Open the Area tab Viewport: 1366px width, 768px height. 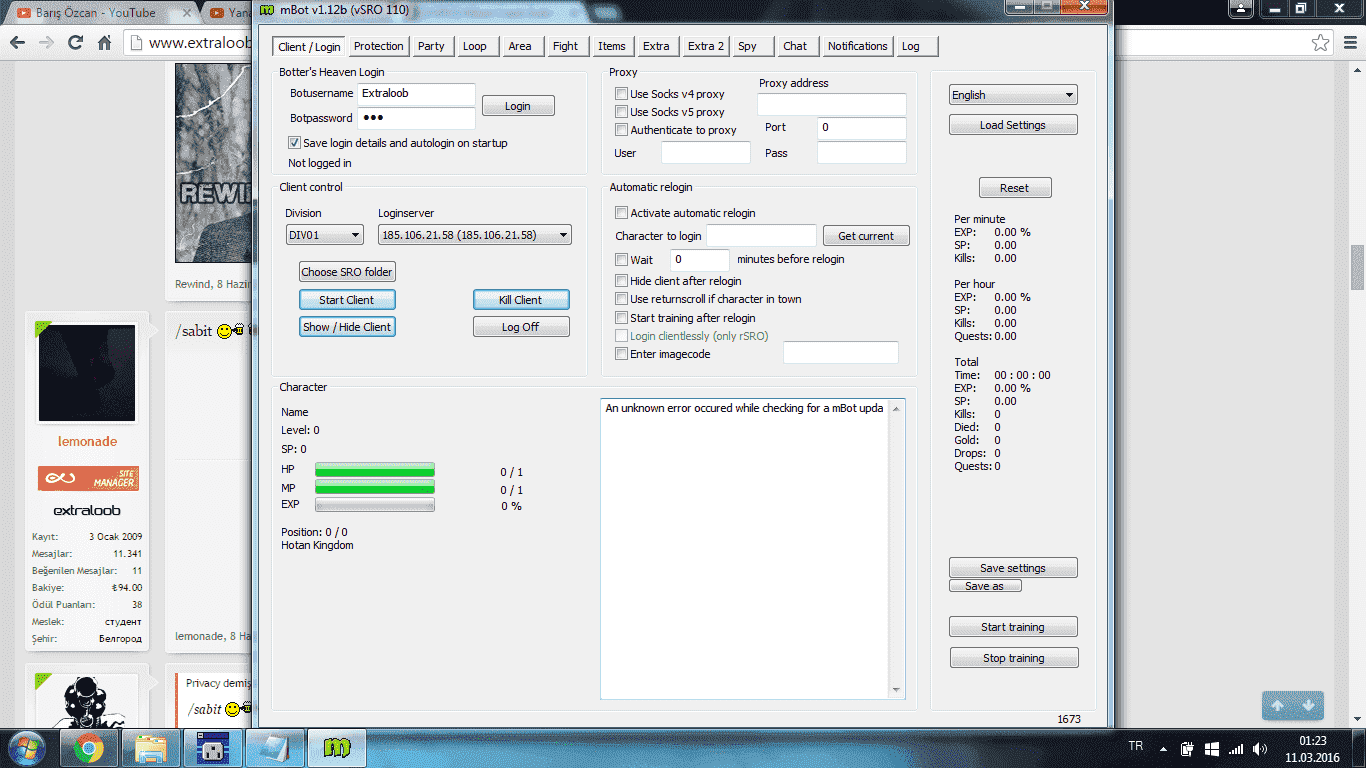(520, 46)
